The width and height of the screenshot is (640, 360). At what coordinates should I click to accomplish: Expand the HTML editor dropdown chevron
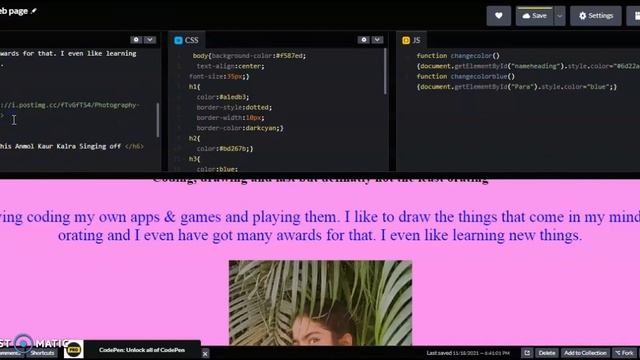tap(150, 40)
